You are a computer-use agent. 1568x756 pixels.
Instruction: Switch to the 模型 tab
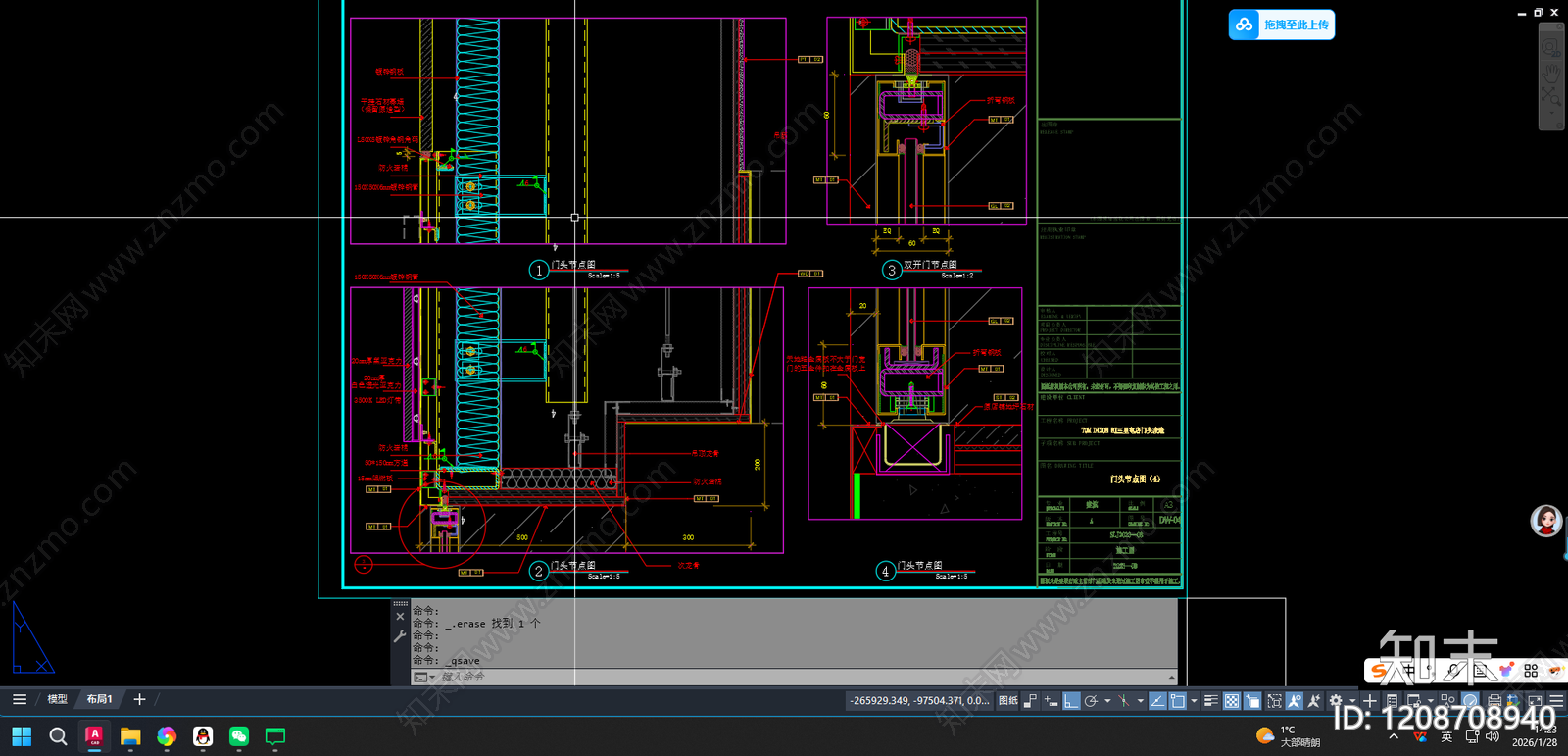[58, 699]
